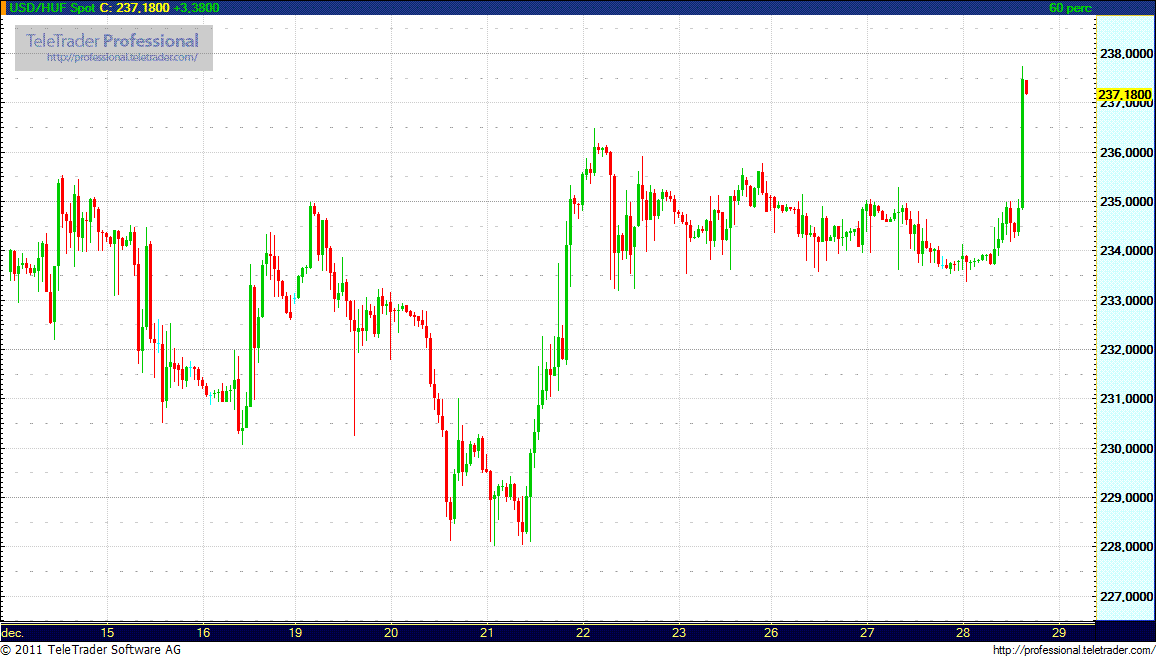Click date 26 on the time axis
The width and height of the screenshot is (1156, 659).
[771, 633]
